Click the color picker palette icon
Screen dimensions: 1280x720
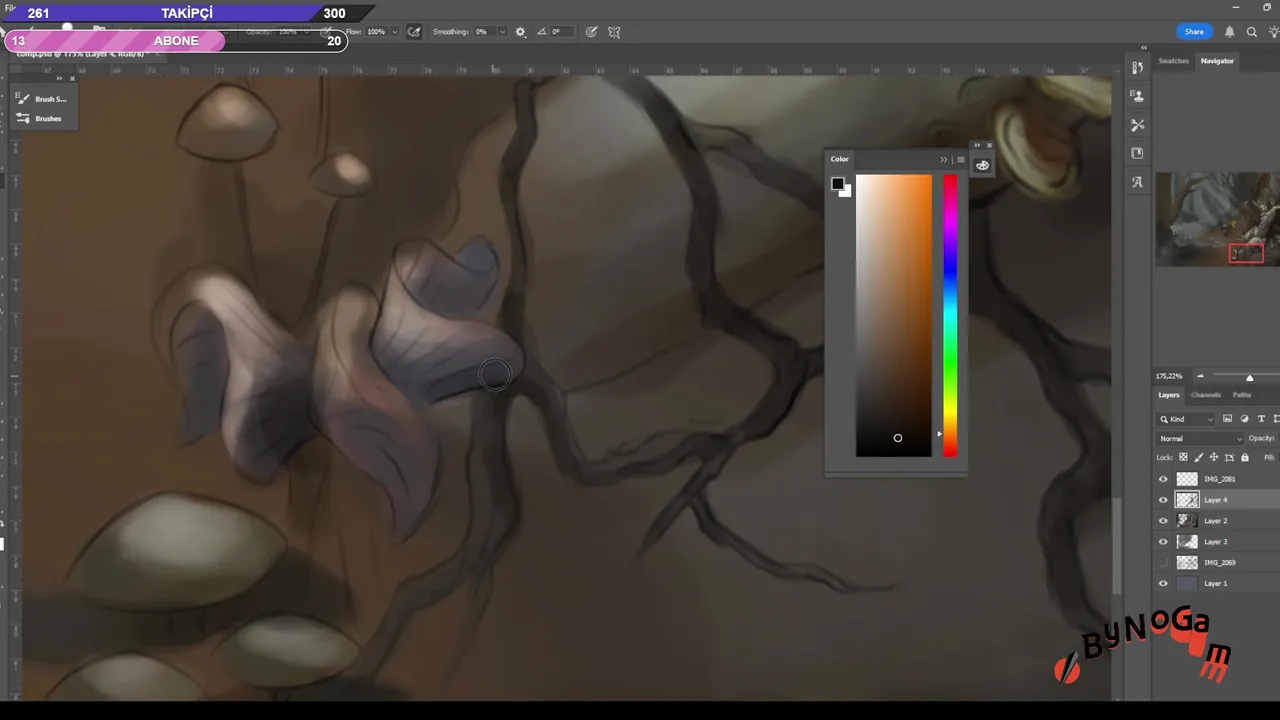[982, 166]
